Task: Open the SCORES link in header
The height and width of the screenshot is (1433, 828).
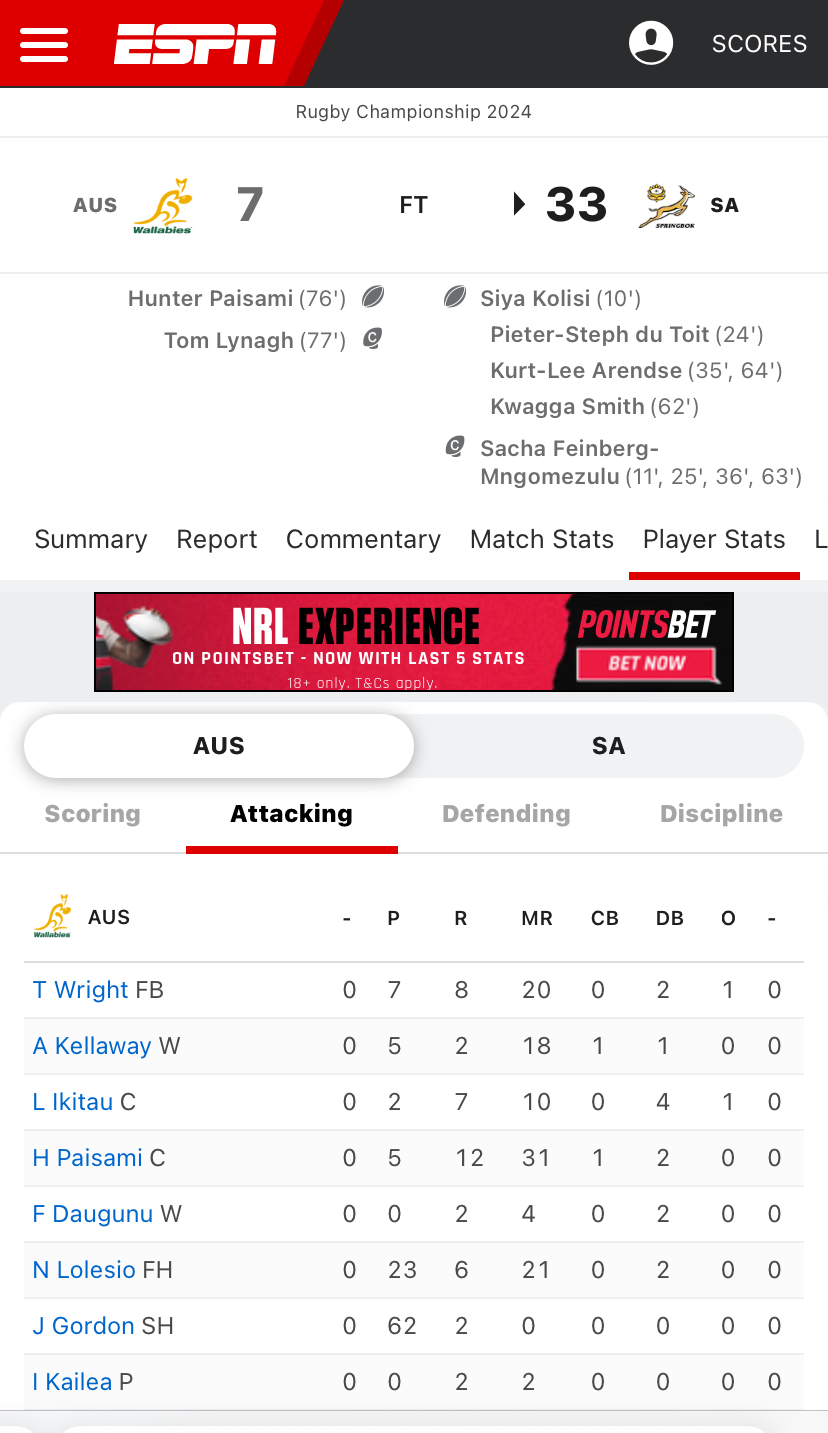Action: coord(759,44)
